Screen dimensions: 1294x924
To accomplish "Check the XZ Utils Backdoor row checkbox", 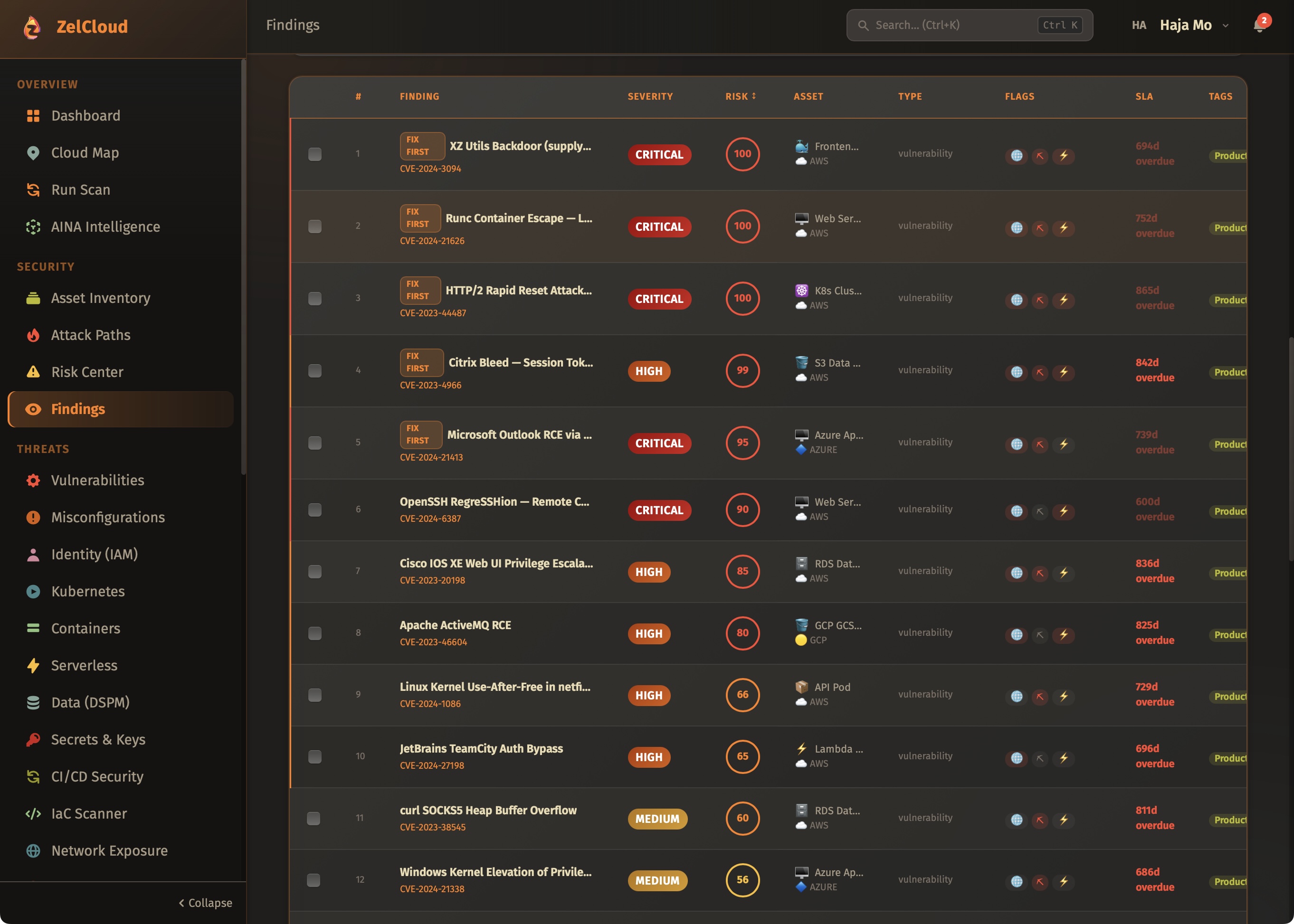I will tap(314, 154).
